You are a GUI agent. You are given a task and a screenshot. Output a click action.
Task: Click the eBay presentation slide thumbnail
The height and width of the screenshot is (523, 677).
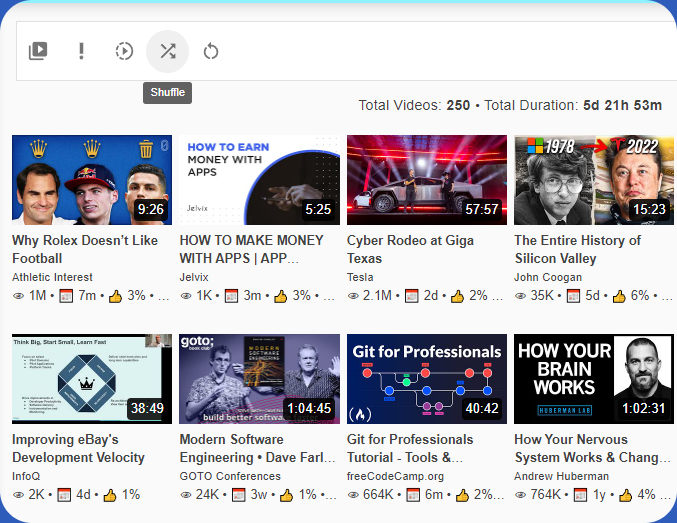point(92,379)
